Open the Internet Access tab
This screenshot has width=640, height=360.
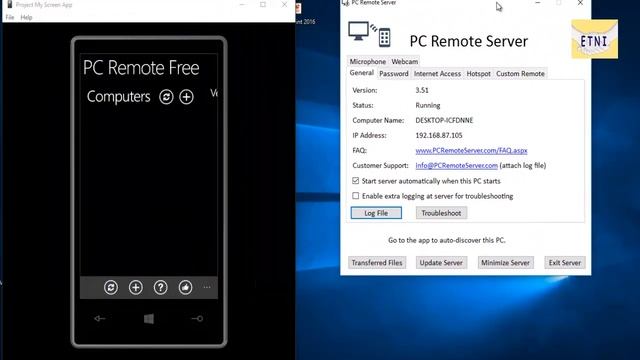click(x=437, y=73)
